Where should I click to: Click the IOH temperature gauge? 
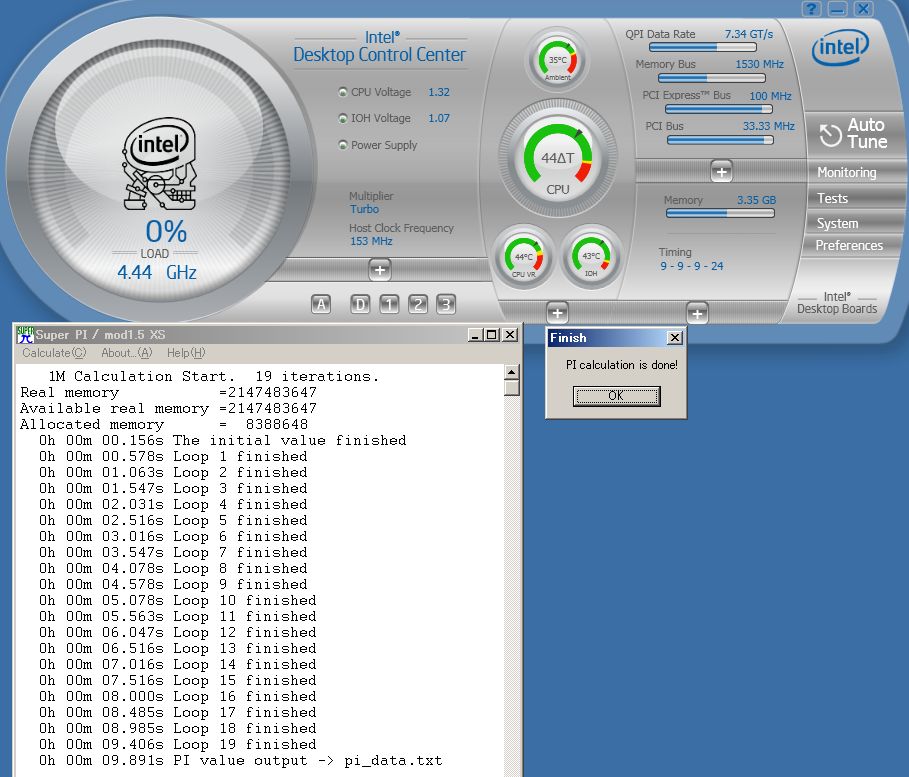point(591,257)
